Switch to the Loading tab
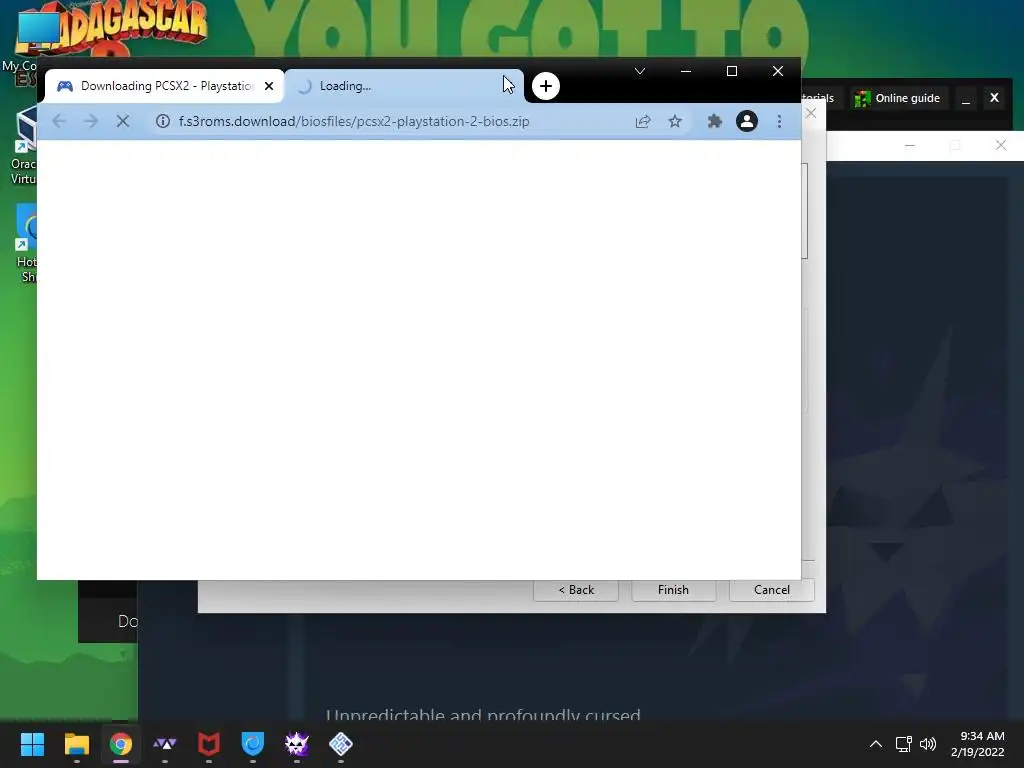The height and width of the screenshot is (768, 1024). point(404,86)
